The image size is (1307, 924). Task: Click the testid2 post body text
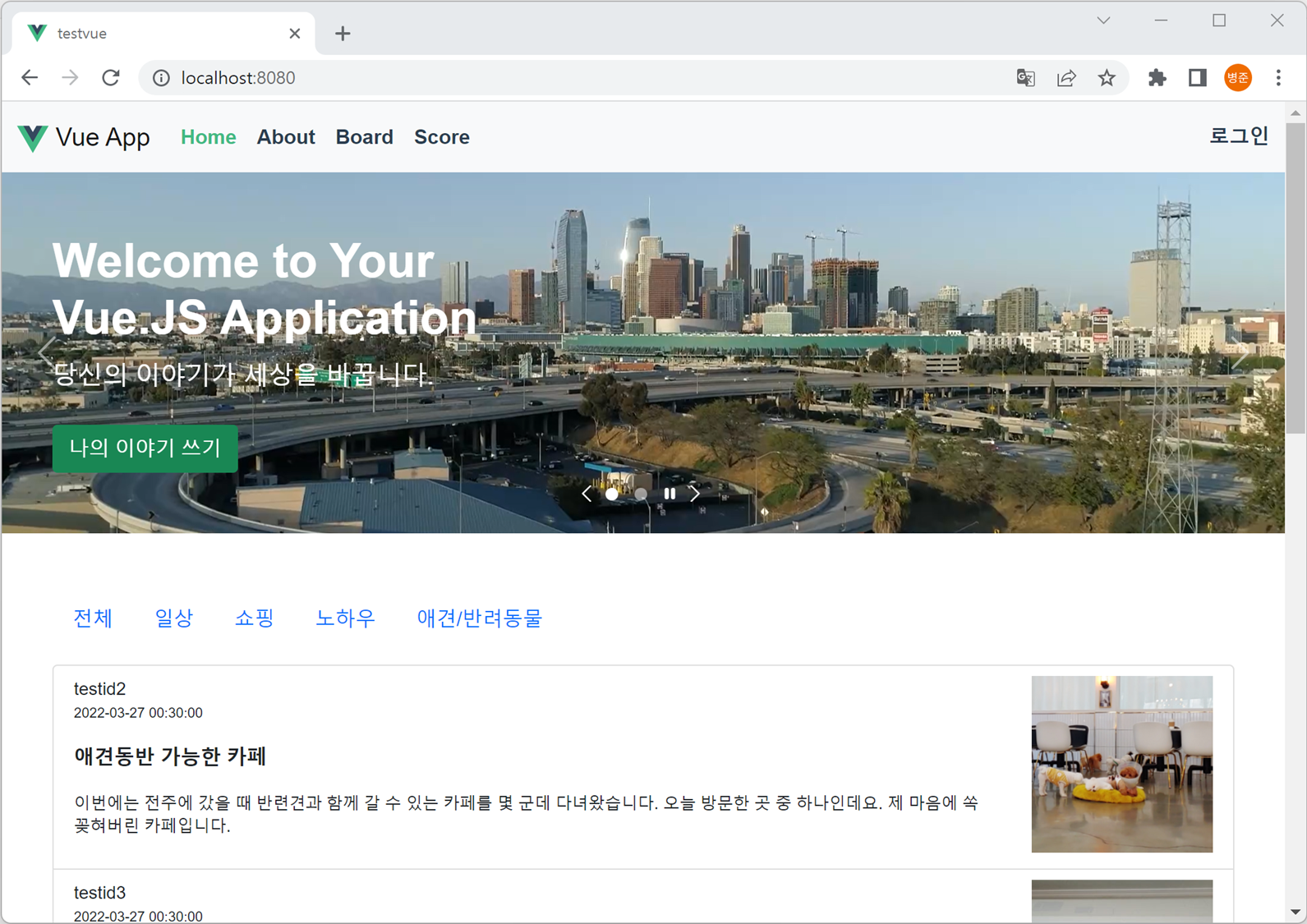click(526, 814)
